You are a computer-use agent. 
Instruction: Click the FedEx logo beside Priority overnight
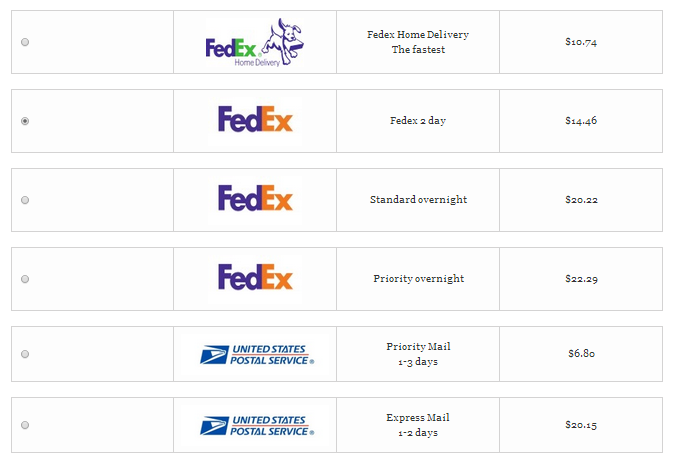255,277
